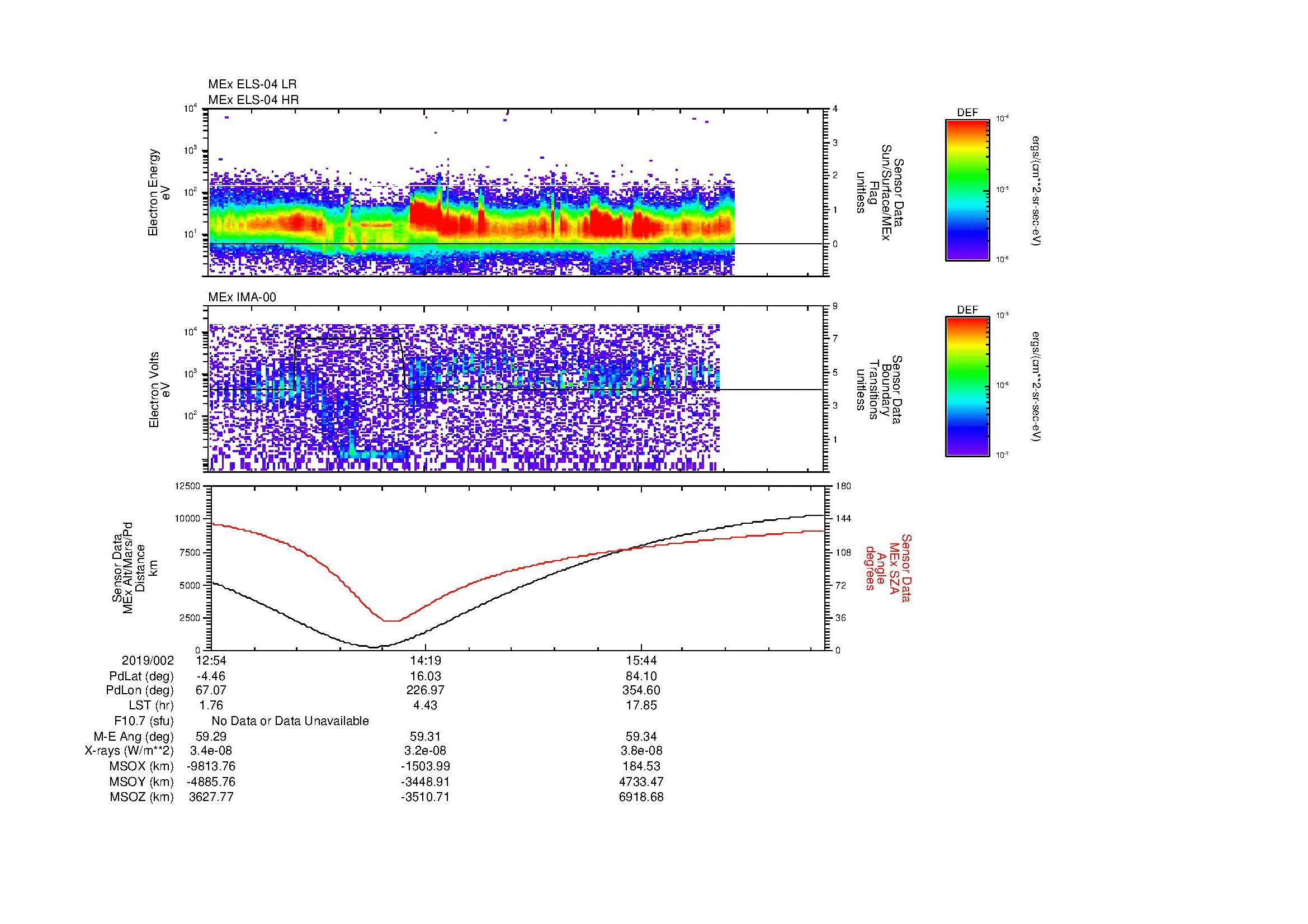Click the lower DEF color bar beside IMA panel
The image size is (1308, 924).
967,387
